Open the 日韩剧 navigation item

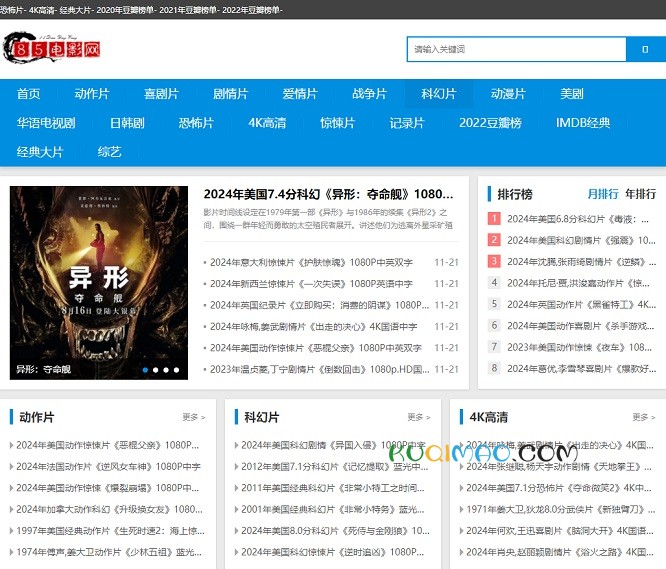coord(127,123)
